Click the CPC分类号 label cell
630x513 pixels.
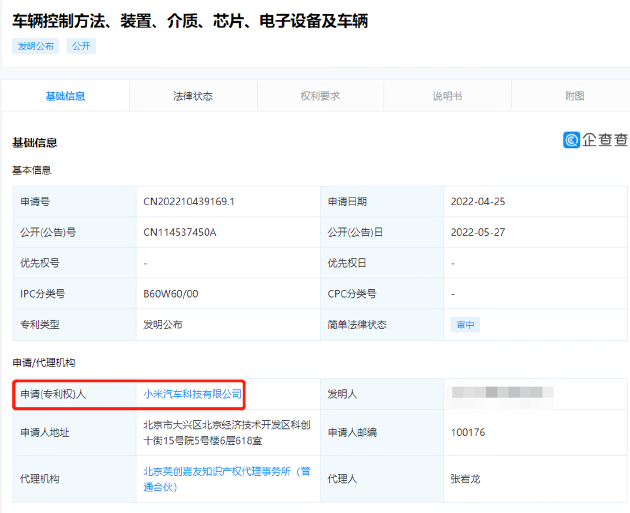(x=382, y=294)
